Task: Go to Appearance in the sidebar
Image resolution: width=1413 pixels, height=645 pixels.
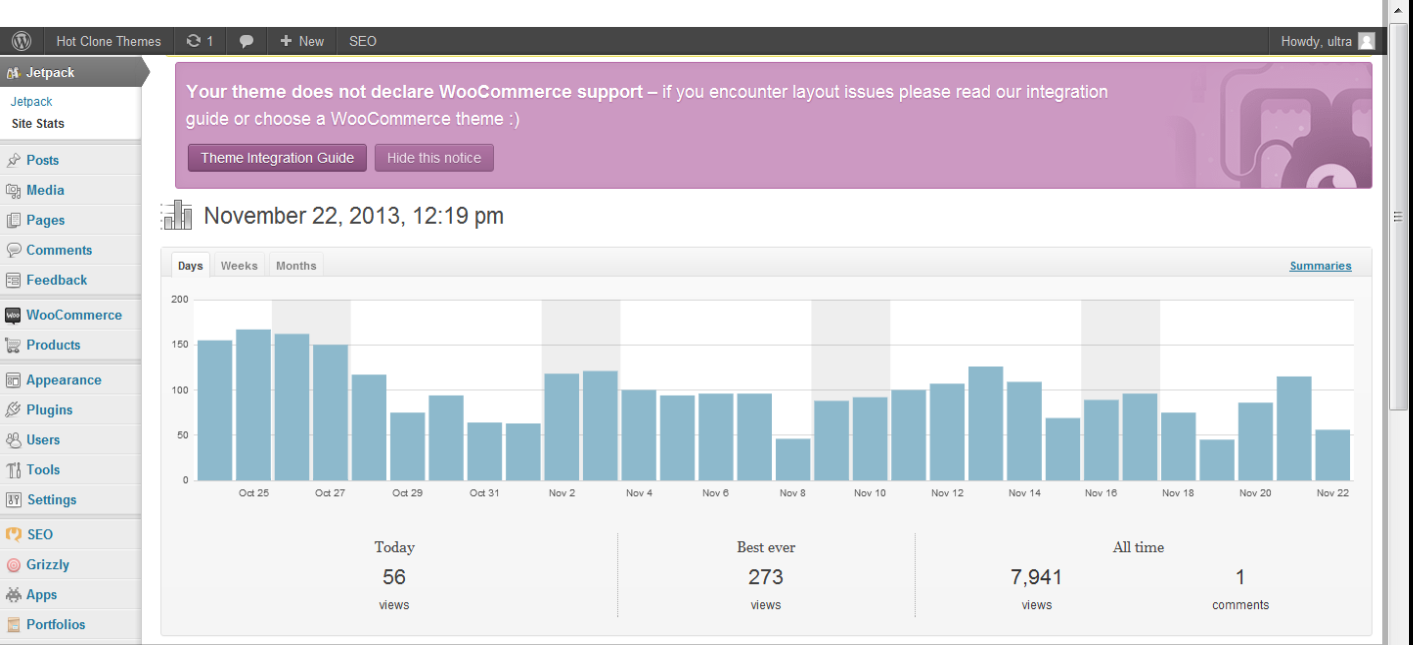Action: pyautogui.click(x=63, y=380)
